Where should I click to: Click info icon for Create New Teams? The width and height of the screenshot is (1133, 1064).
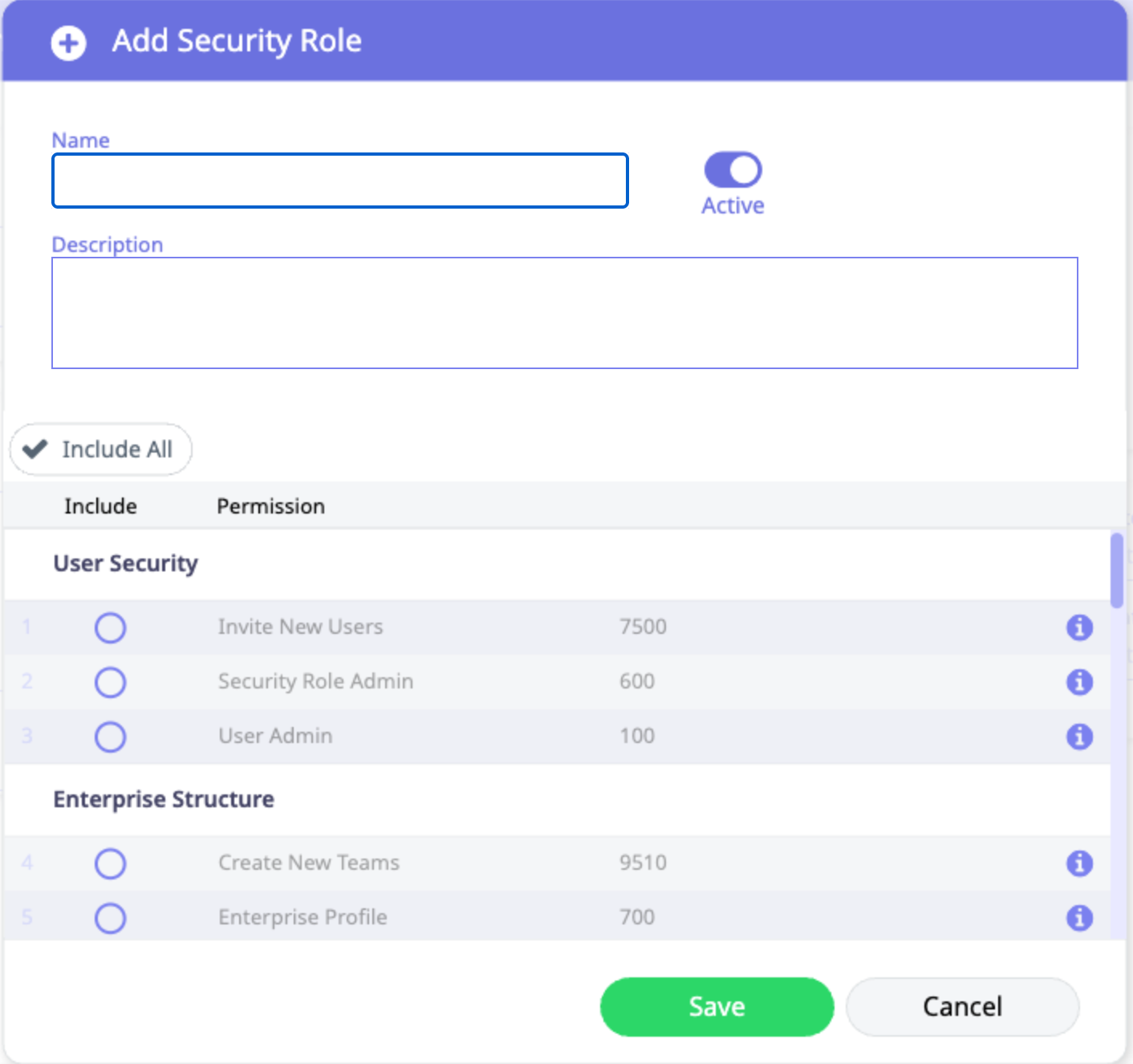click(1079, 863)
